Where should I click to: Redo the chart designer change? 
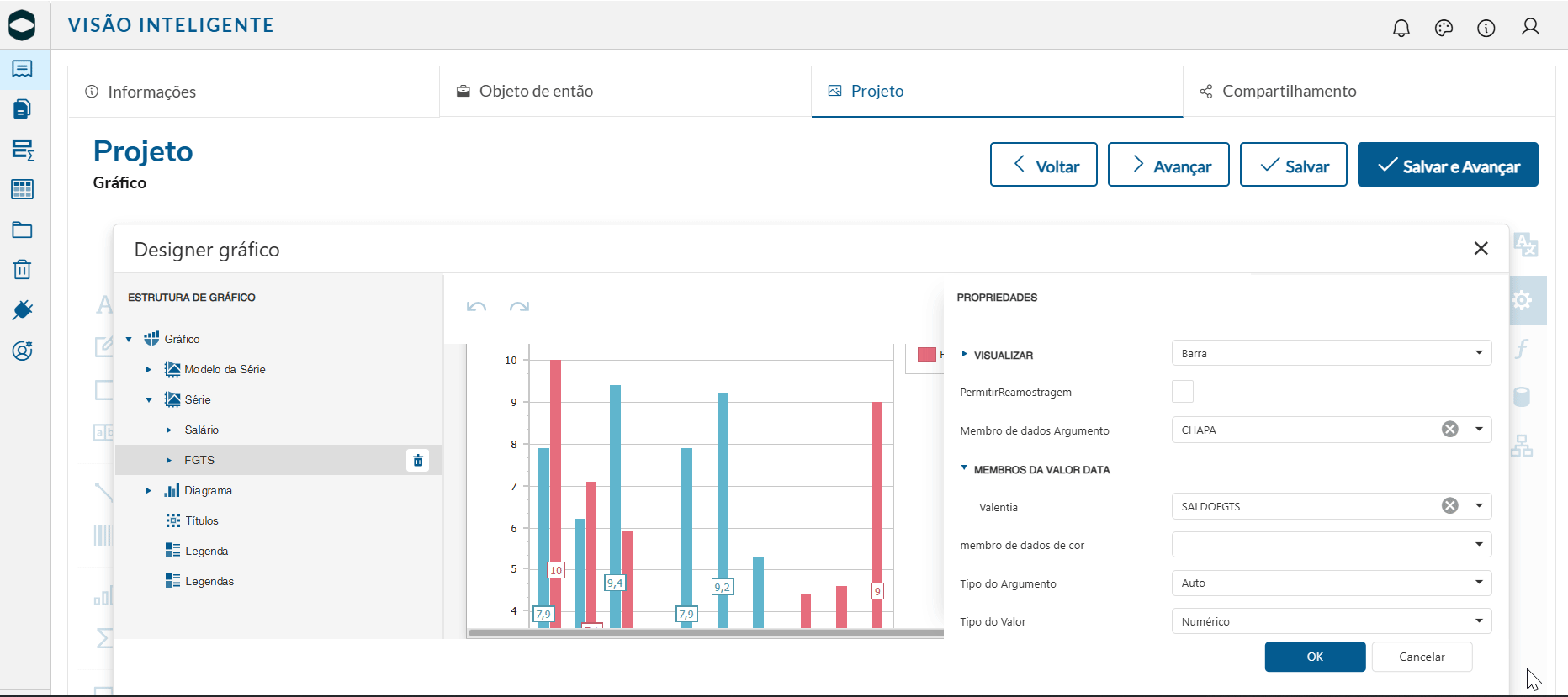click(x=519, y=306)
